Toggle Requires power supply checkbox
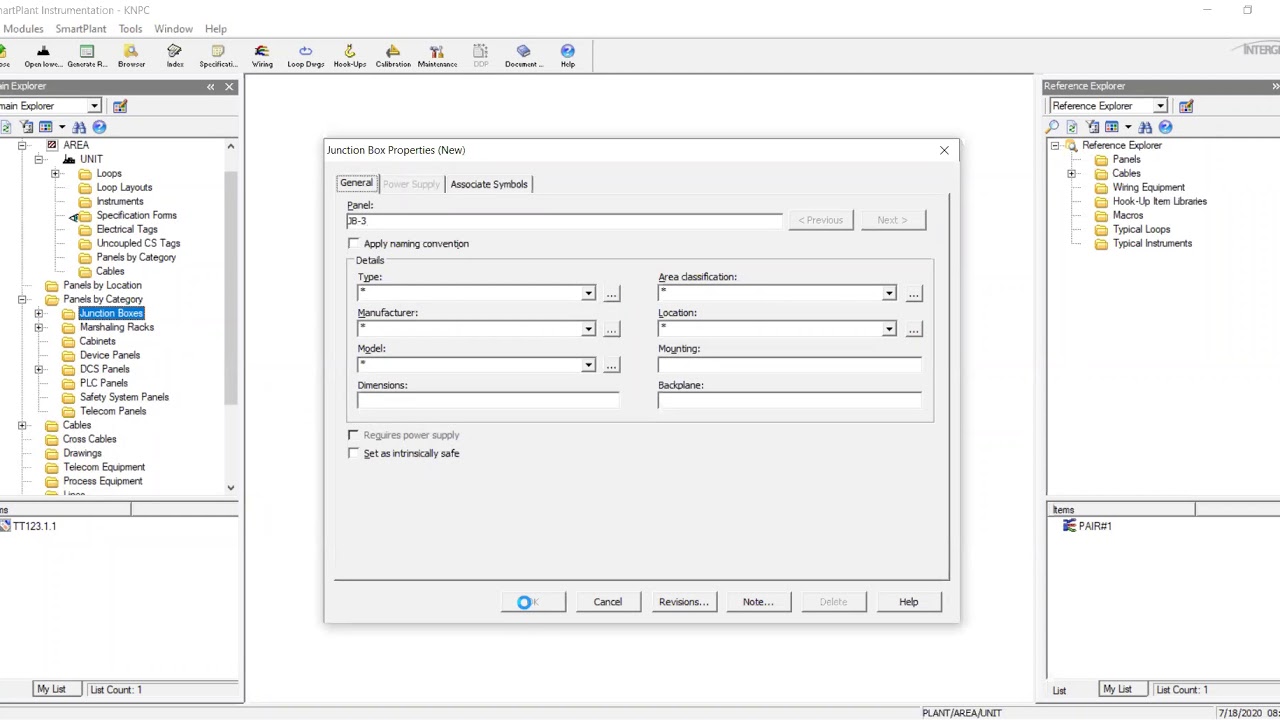The height and width of the screenshot is (720, 1280). coord(353,435)
